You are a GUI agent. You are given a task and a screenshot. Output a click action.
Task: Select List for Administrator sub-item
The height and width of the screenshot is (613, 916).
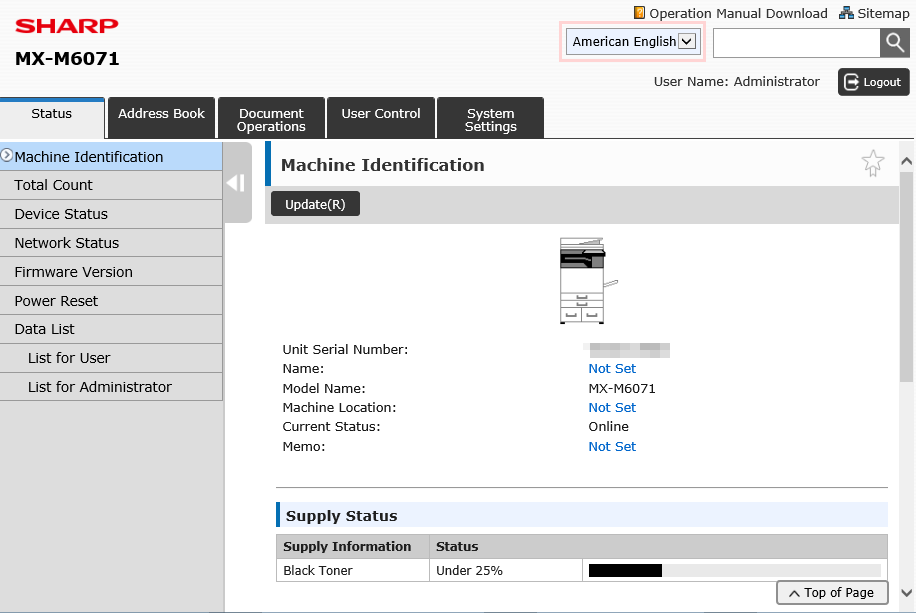[111, 387]
